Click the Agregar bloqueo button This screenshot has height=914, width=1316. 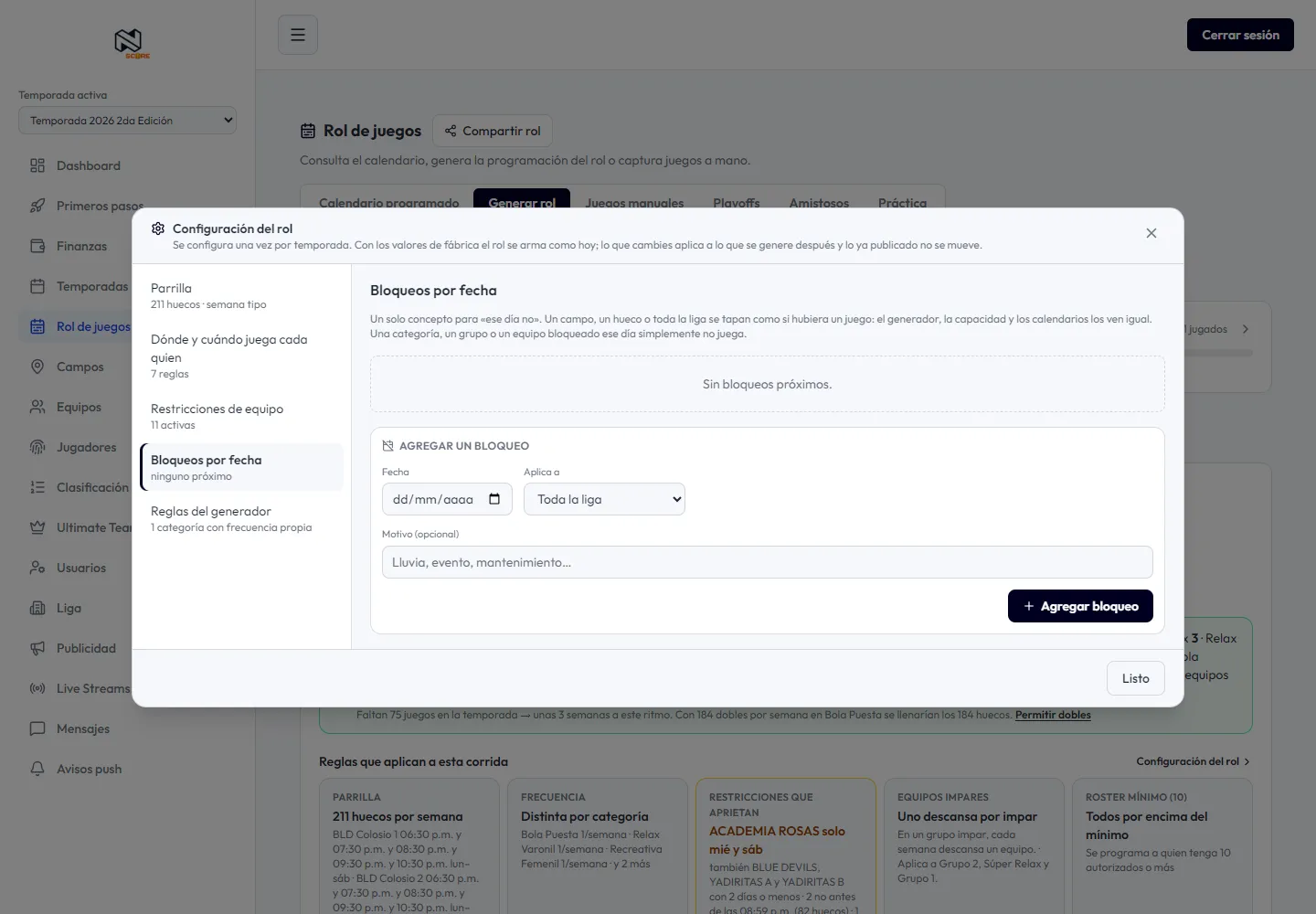point(1080,606)
